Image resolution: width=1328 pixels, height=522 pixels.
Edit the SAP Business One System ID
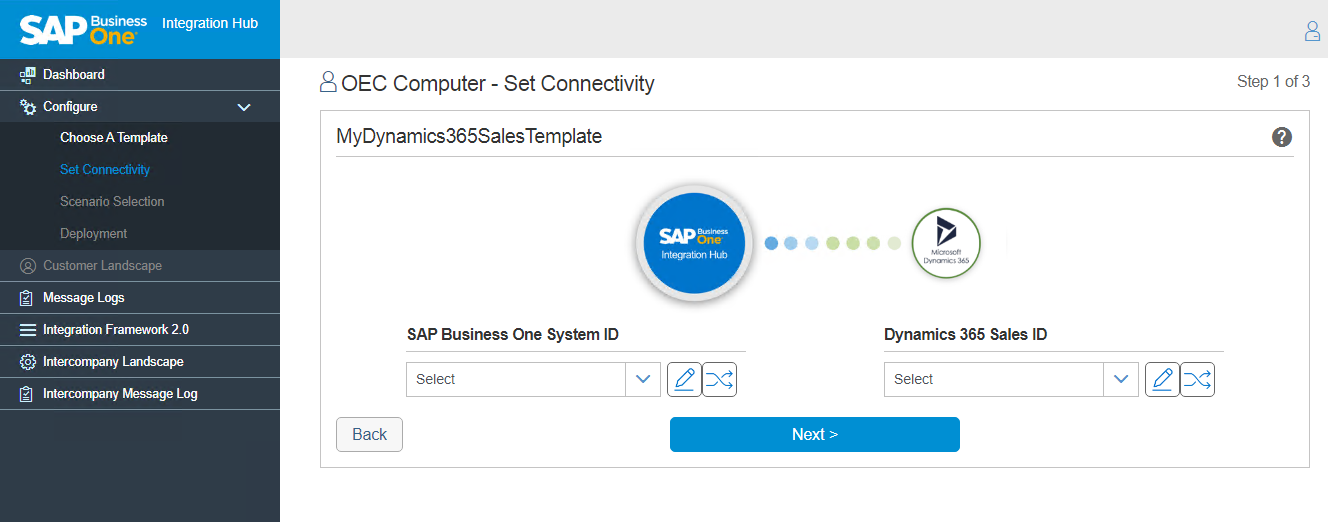[684, 379]
